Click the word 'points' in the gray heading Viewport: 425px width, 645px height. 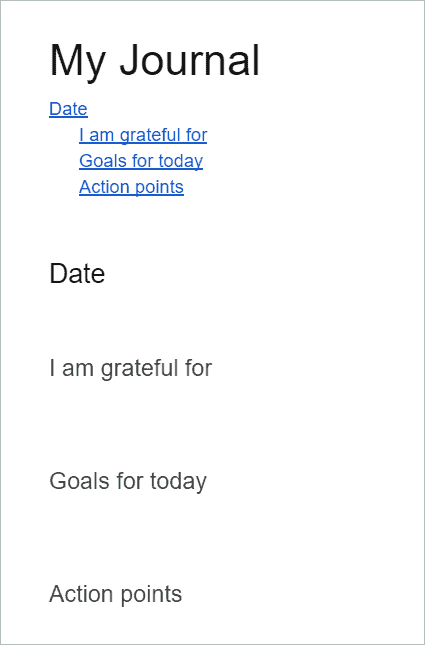150,594
